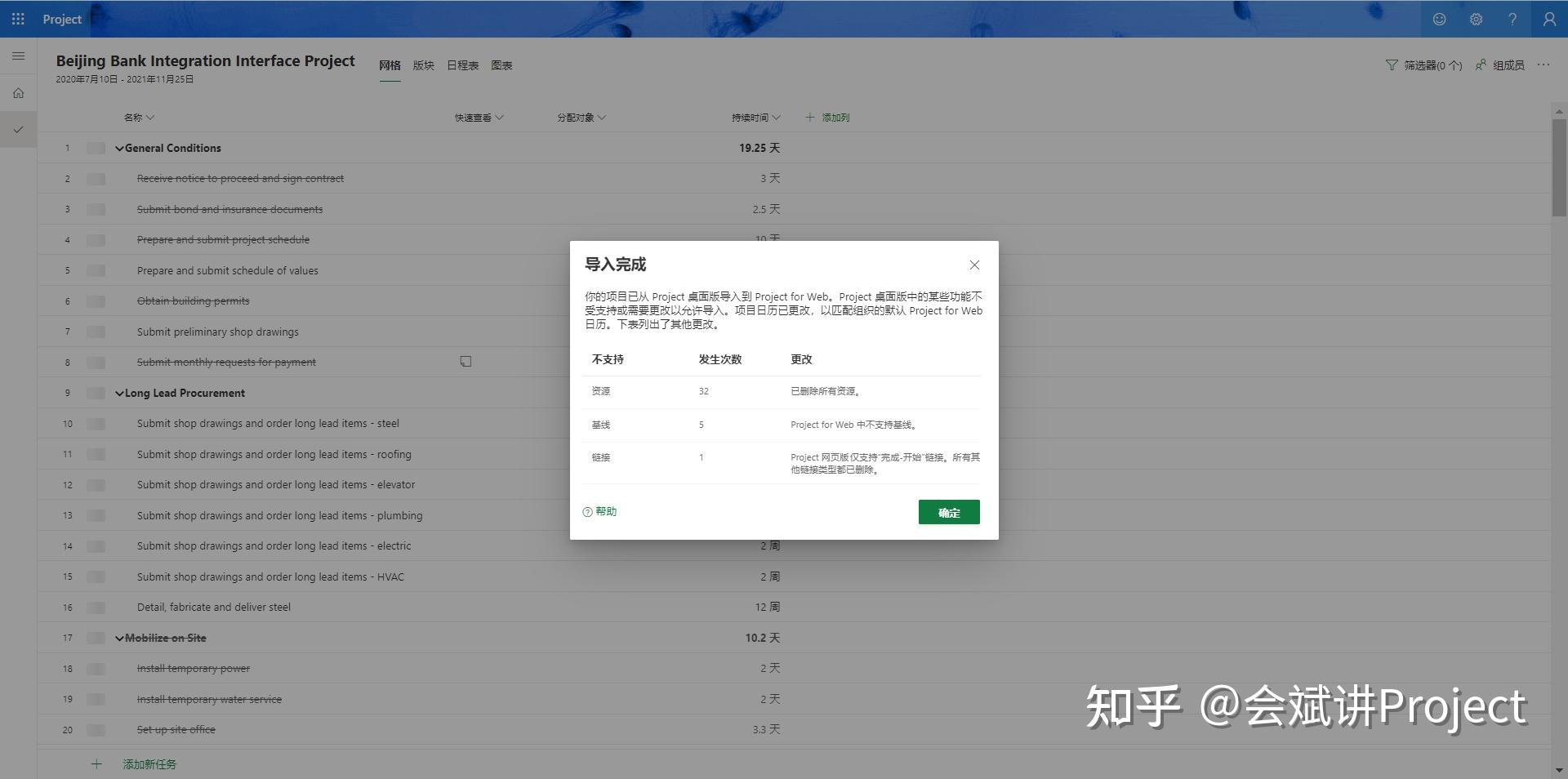Click the scrollbar down arrow
The image size is (1568, 779).
coord(1559,770)
